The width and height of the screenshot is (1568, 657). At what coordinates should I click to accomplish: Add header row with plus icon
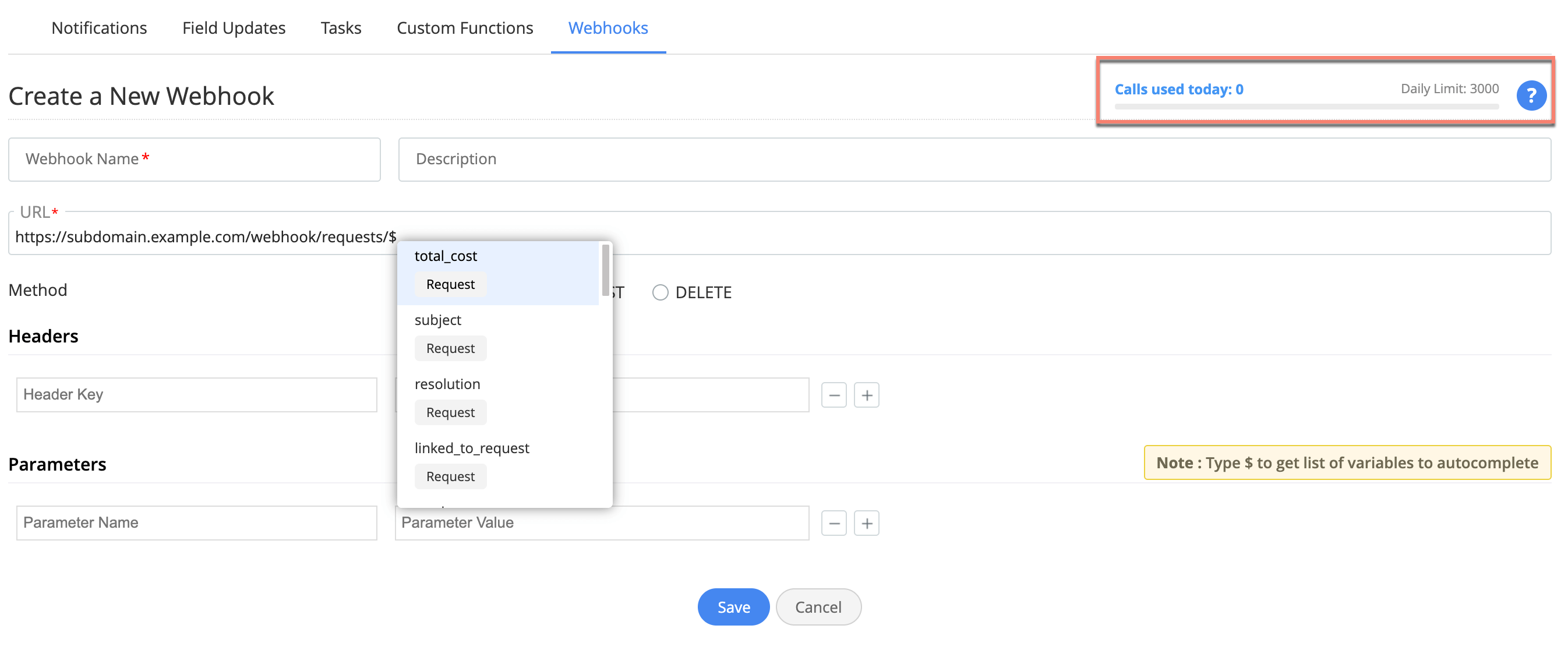866,395
